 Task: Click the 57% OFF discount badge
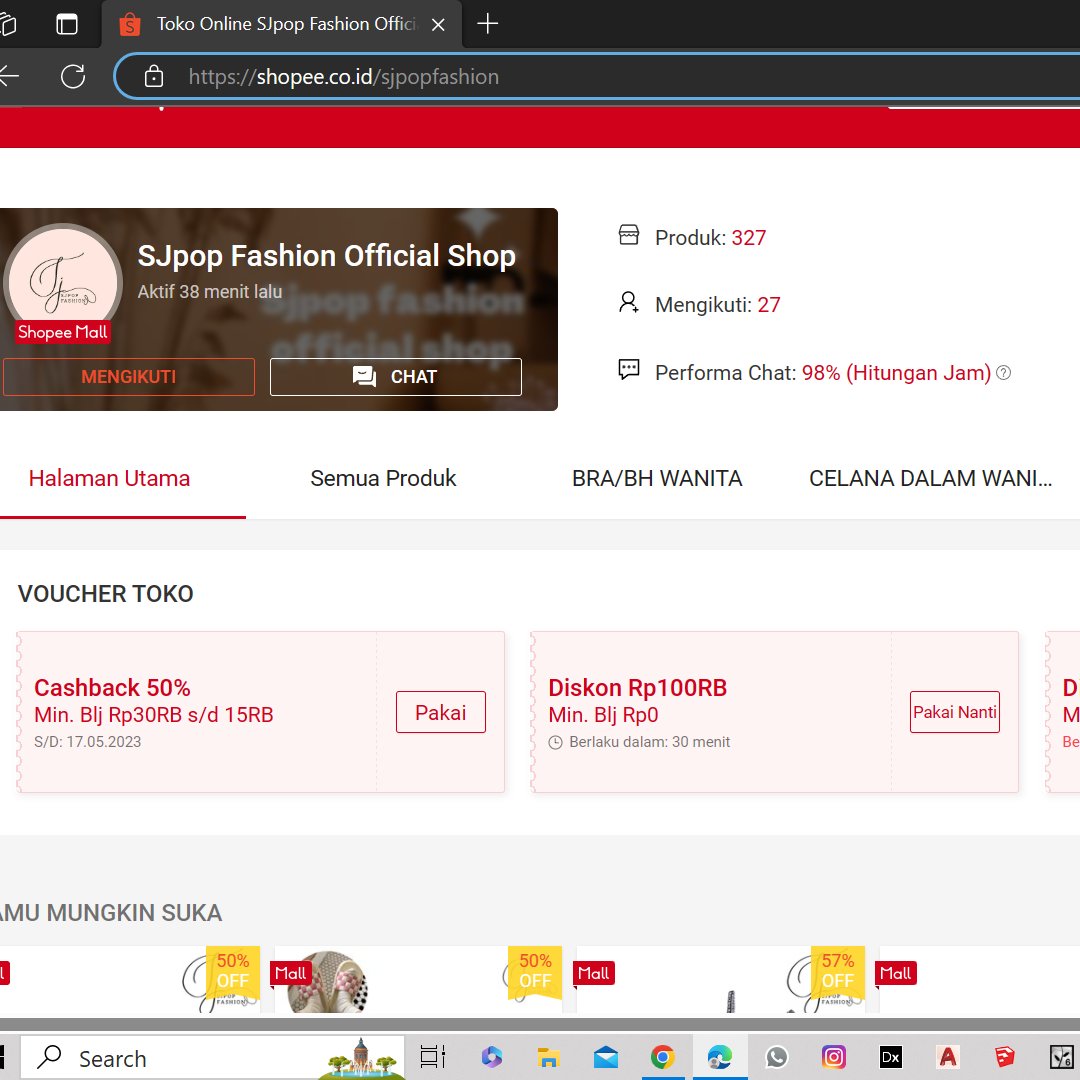(838, 972)
